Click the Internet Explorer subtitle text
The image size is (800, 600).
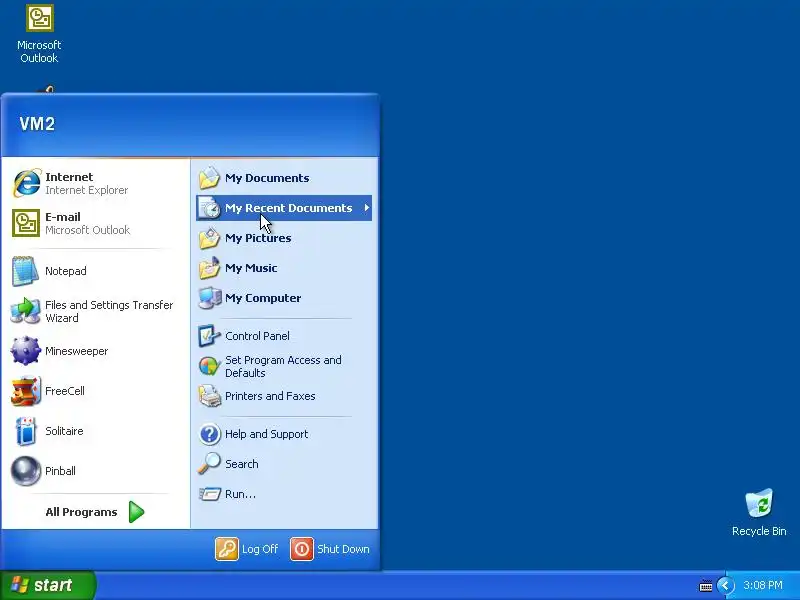[86, 190]
